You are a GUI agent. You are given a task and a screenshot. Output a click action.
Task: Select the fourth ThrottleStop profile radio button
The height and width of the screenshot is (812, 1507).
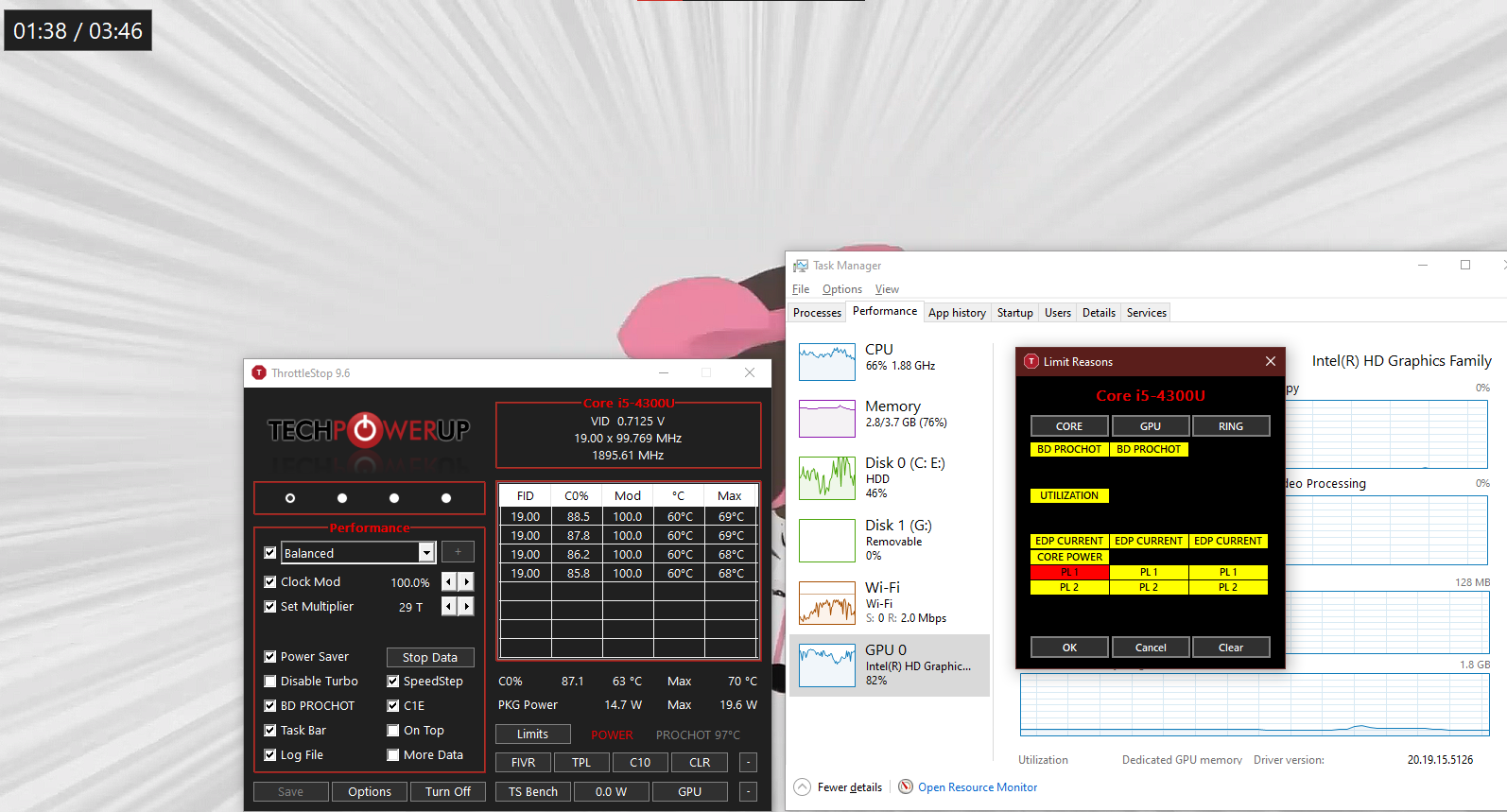(446, 498)
